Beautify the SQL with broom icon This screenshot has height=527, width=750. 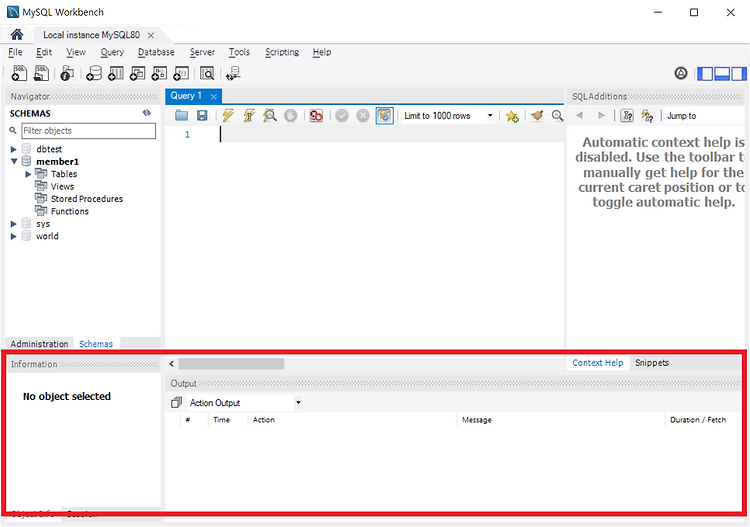click(x=537, y=115)
